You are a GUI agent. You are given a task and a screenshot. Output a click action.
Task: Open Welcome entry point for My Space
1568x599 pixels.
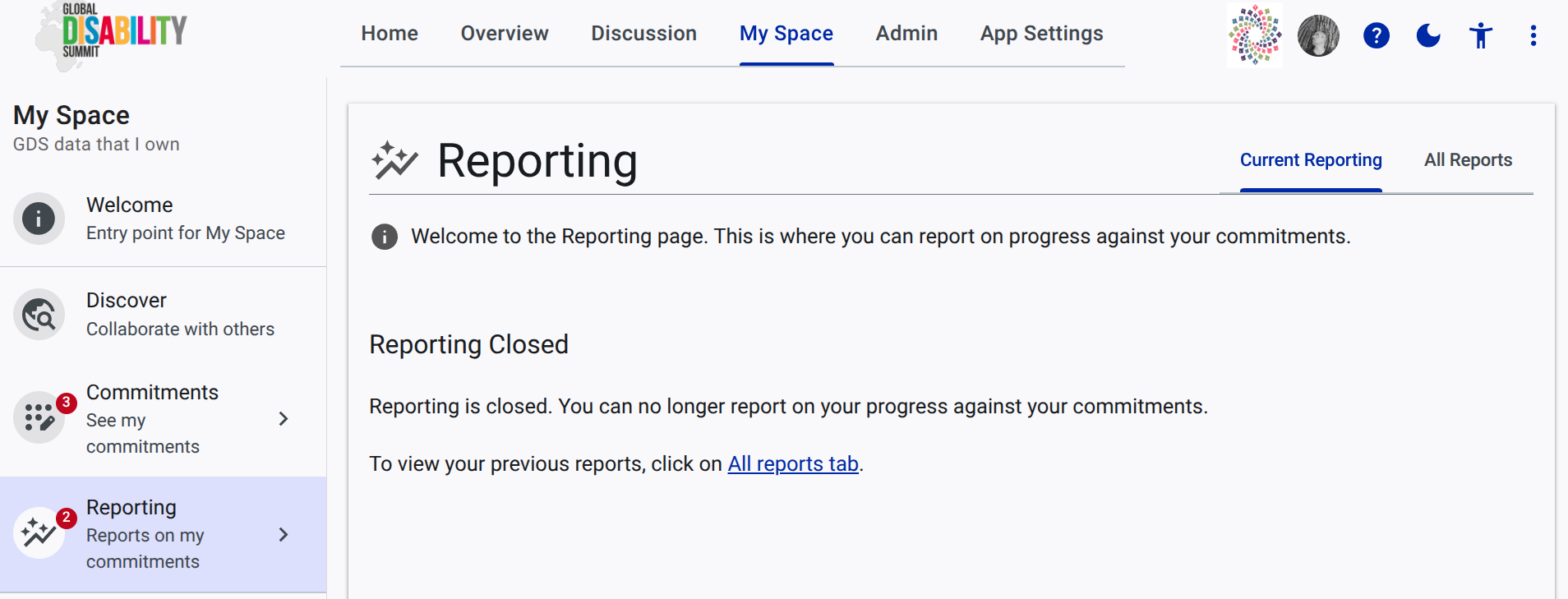click(164, 219)
